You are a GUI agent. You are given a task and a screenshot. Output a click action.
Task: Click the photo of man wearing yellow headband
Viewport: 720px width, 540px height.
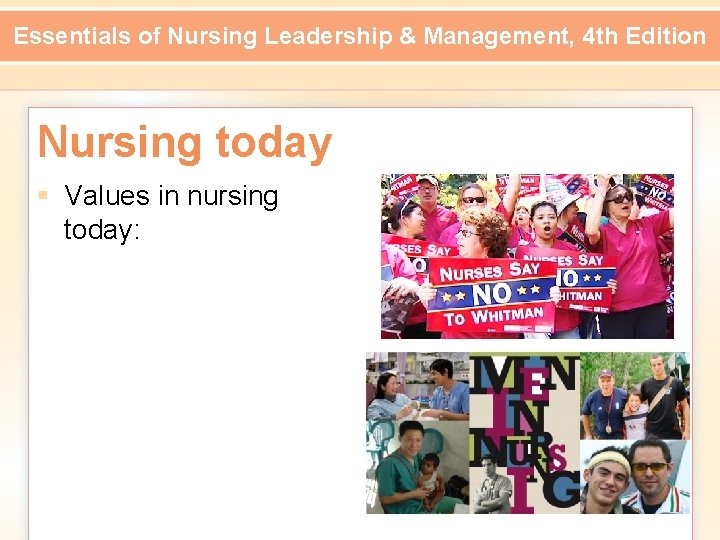click(x=635, y=477)
